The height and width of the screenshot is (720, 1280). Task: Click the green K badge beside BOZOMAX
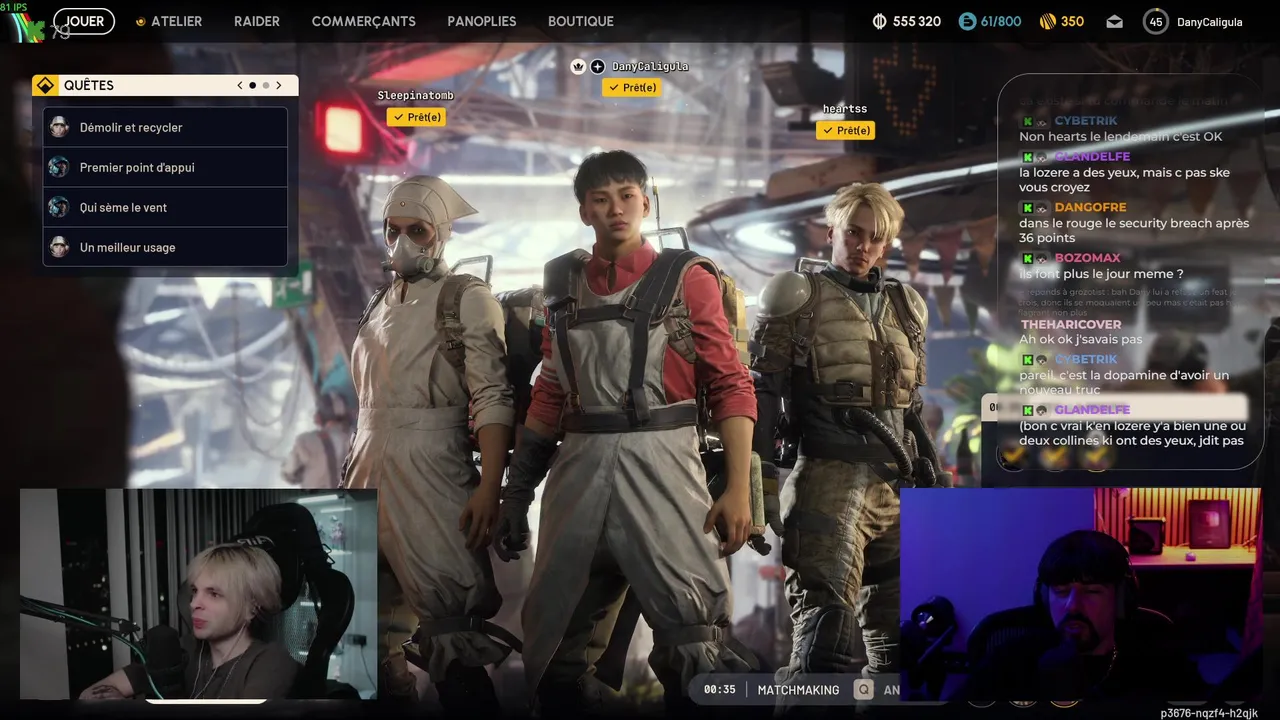coord(1027,258)
